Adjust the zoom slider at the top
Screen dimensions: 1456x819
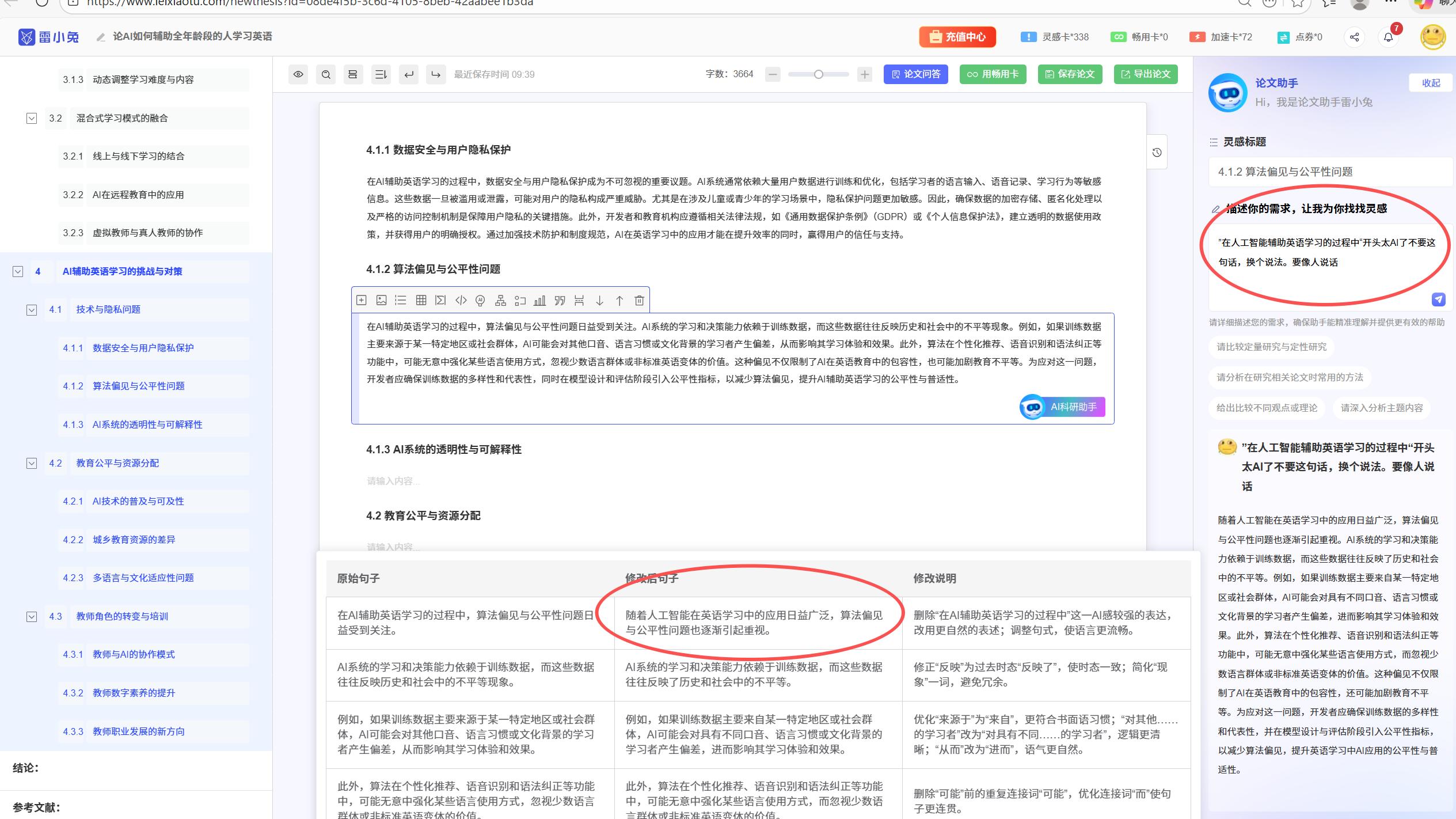pos(818,74)
